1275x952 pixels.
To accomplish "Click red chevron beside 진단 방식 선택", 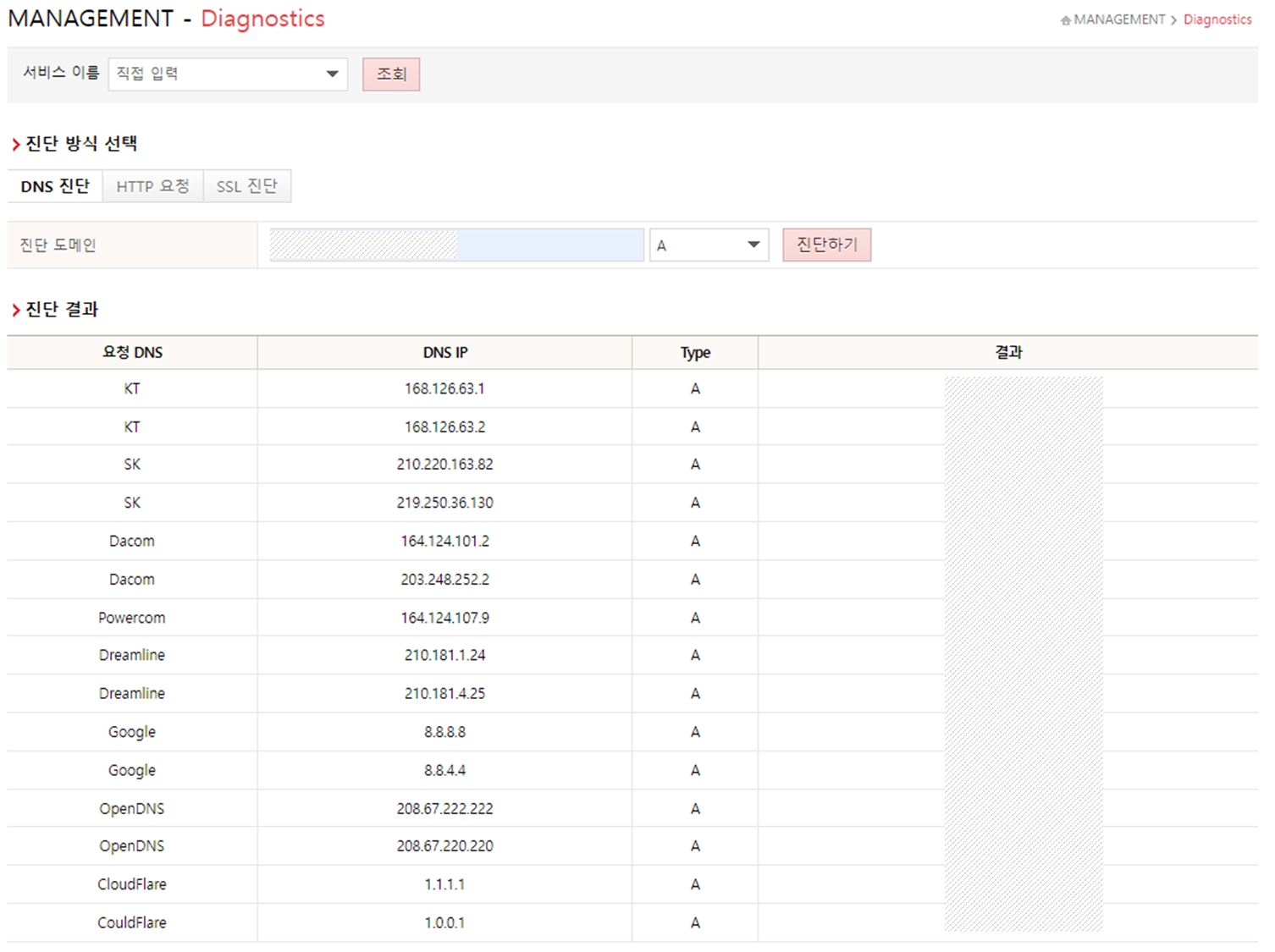I will 16,145.
